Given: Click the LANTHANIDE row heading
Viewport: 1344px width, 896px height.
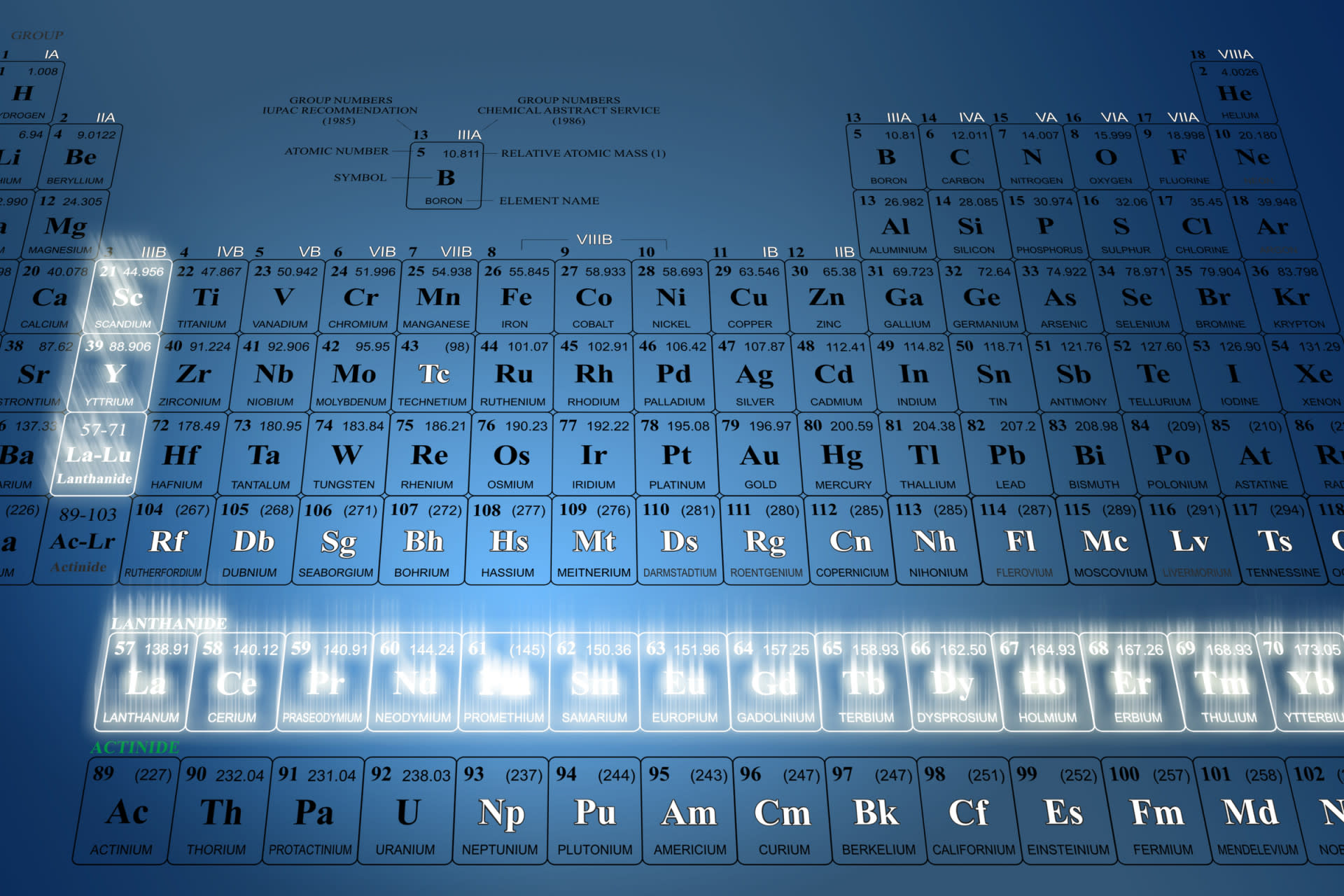Looking at the screenshot, I should [169, 623].
